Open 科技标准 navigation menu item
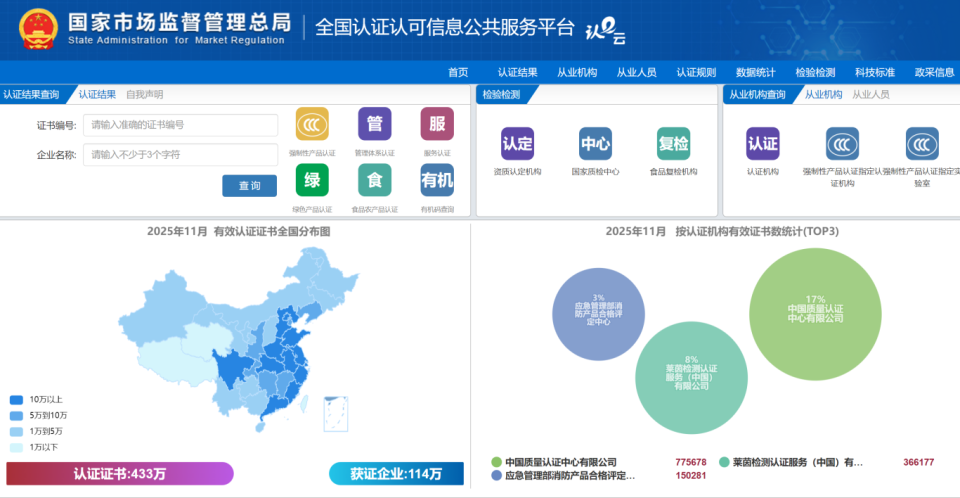This screenshot has width=960, height=498. pos(875,72)
